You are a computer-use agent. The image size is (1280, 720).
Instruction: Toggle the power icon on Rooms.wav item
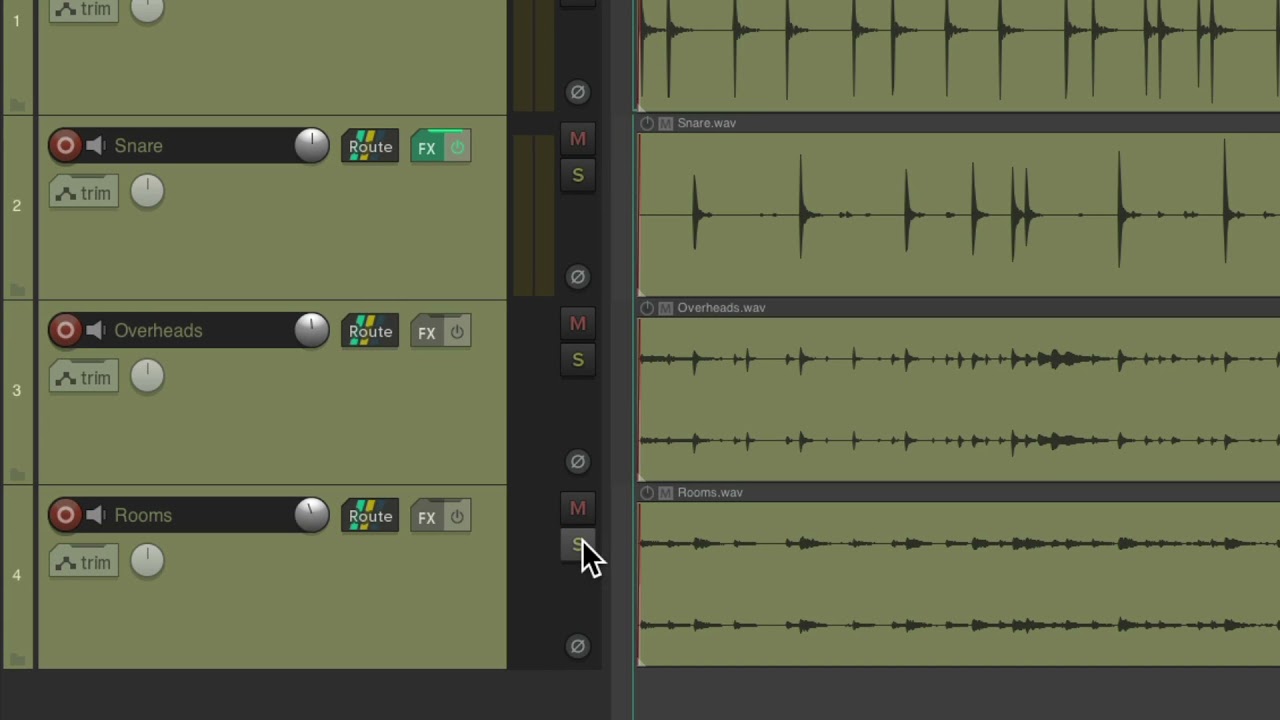647,493
